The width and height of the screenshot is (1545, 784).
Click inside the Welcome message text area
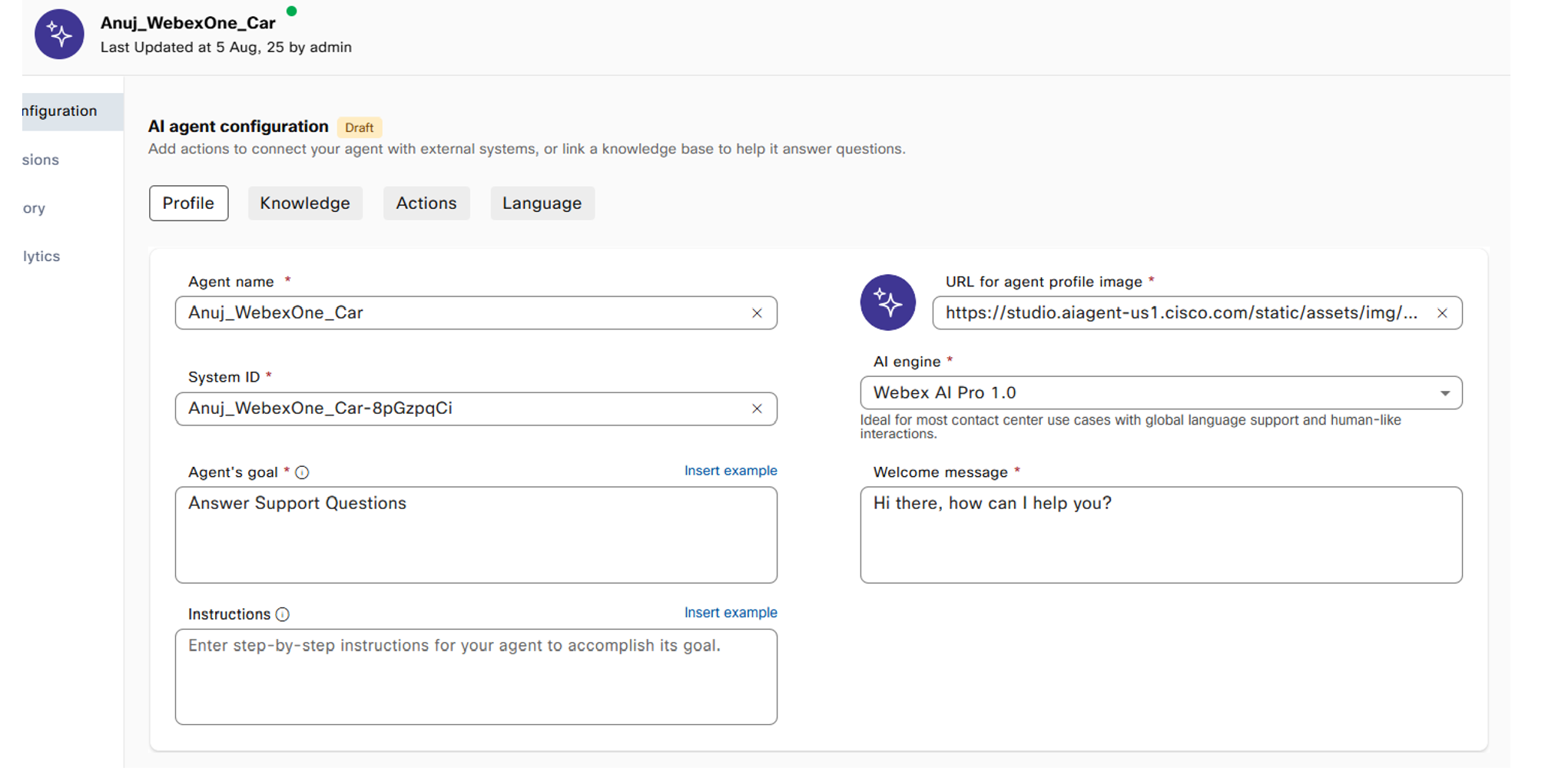tap(1161, 535)
